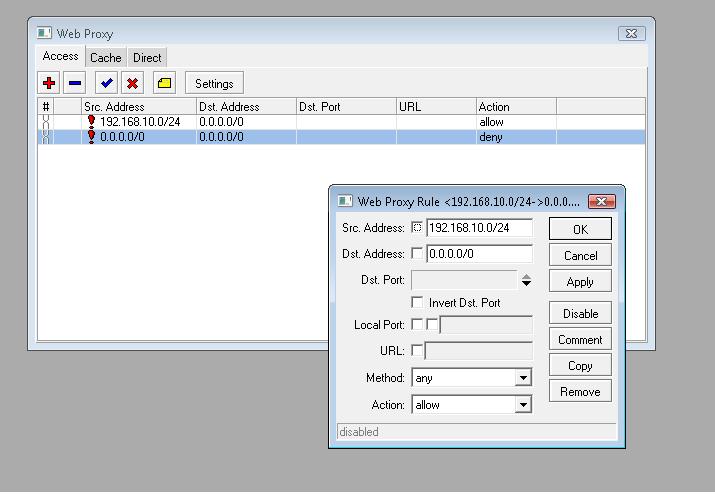The width and height of the screenshot is (715, 495).
Task: Enable rule with blue checkmark icon
Action: click(107, 83)
